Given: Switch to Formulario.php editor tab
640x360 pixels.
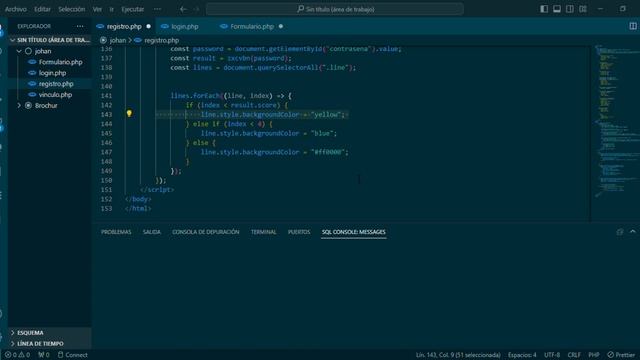Looking at the screenshot, I should pyautogui.click(x=252, y=26).
